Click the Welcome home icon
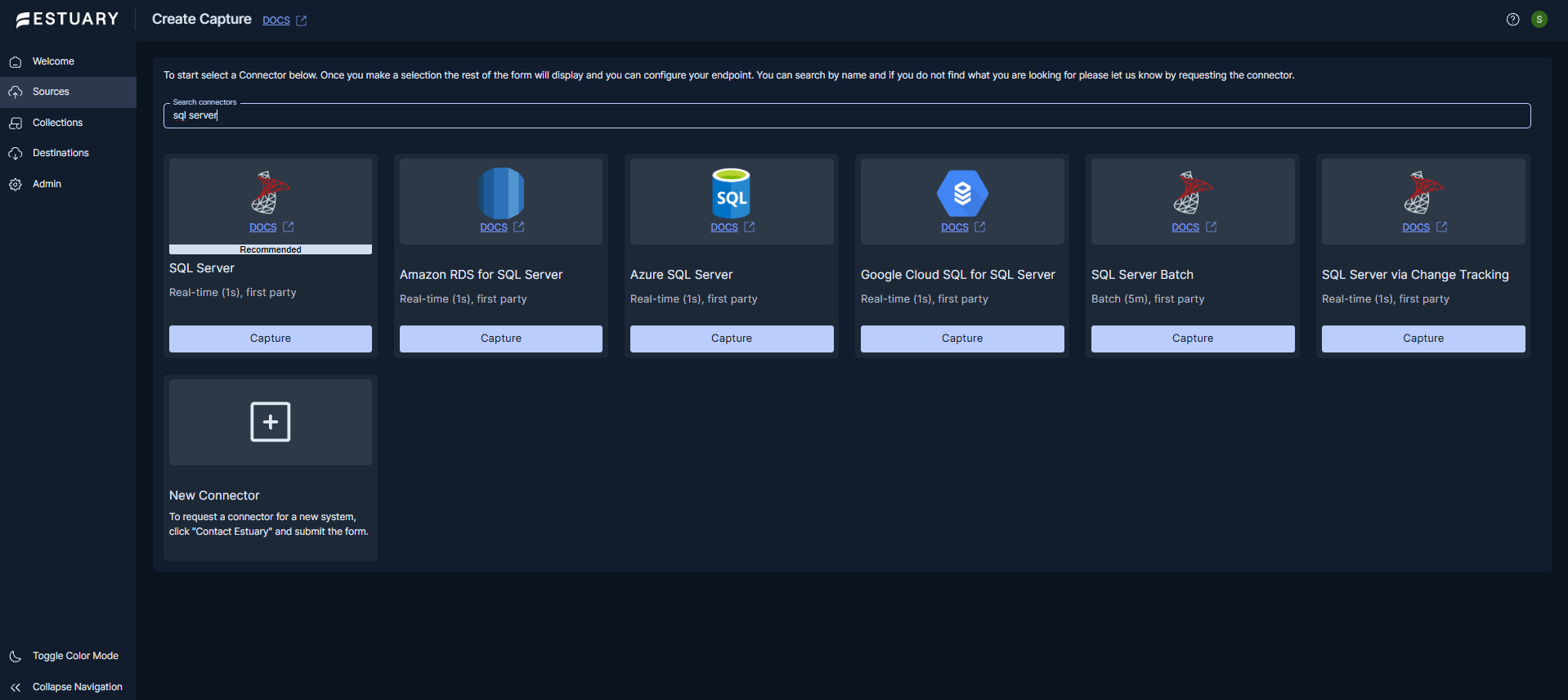 tap(16, 62)
